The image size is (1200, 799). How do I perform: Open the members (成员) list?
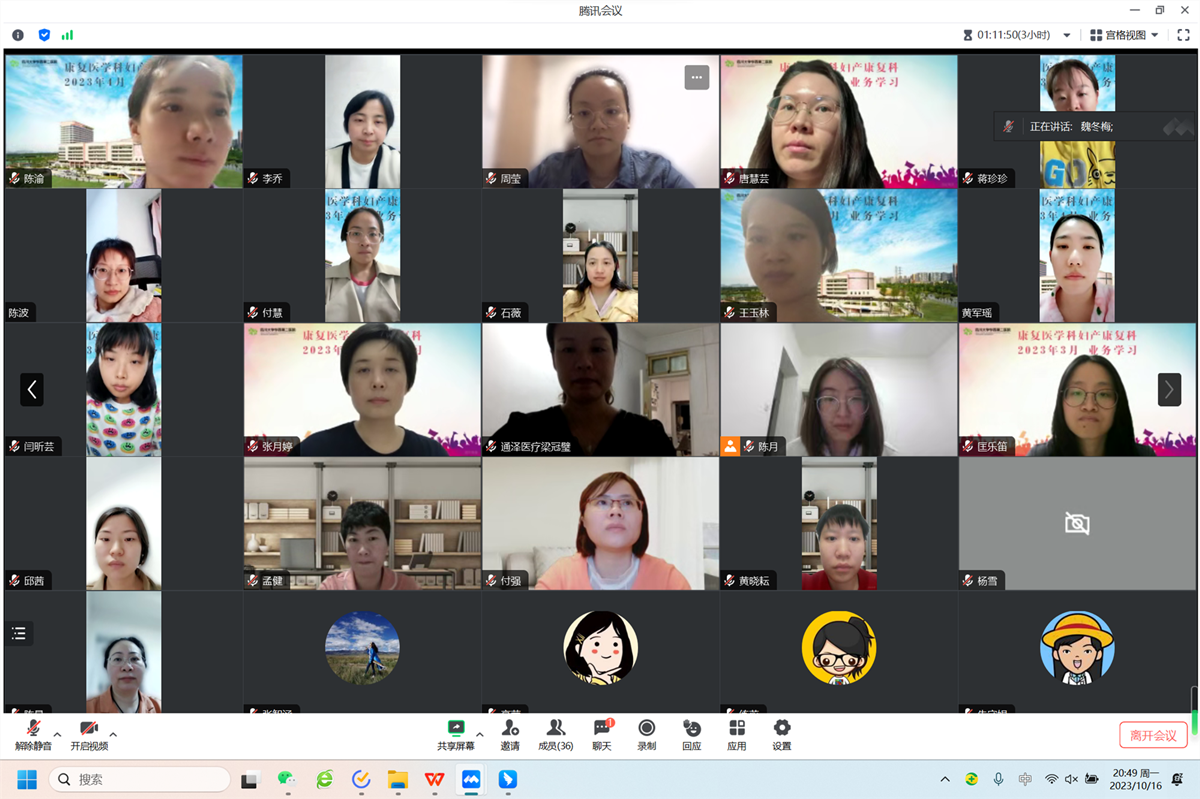(555, 735)
